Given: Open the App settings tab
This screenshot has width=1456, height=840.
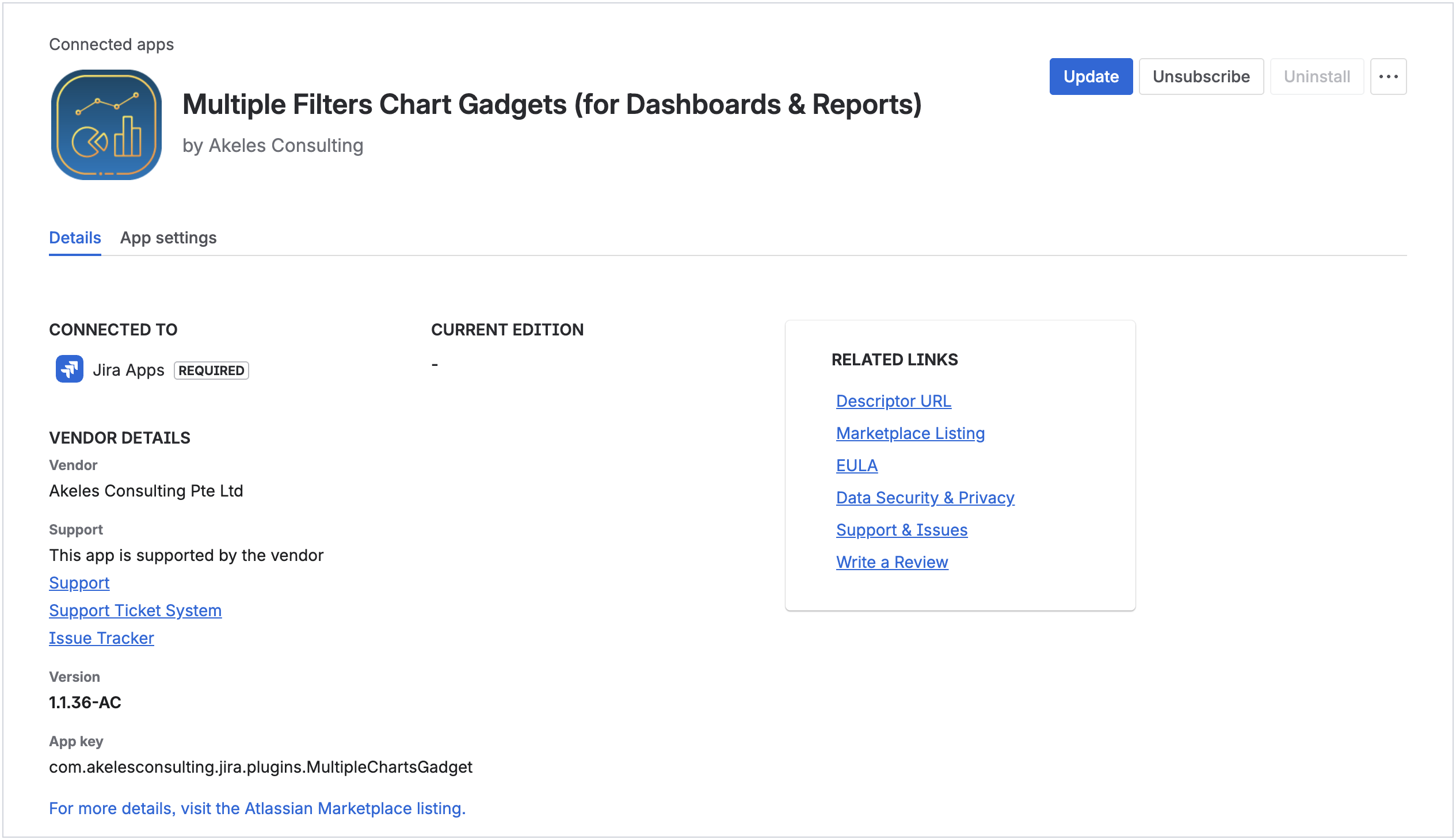Looking at the screenshot, I should (169, 238).
